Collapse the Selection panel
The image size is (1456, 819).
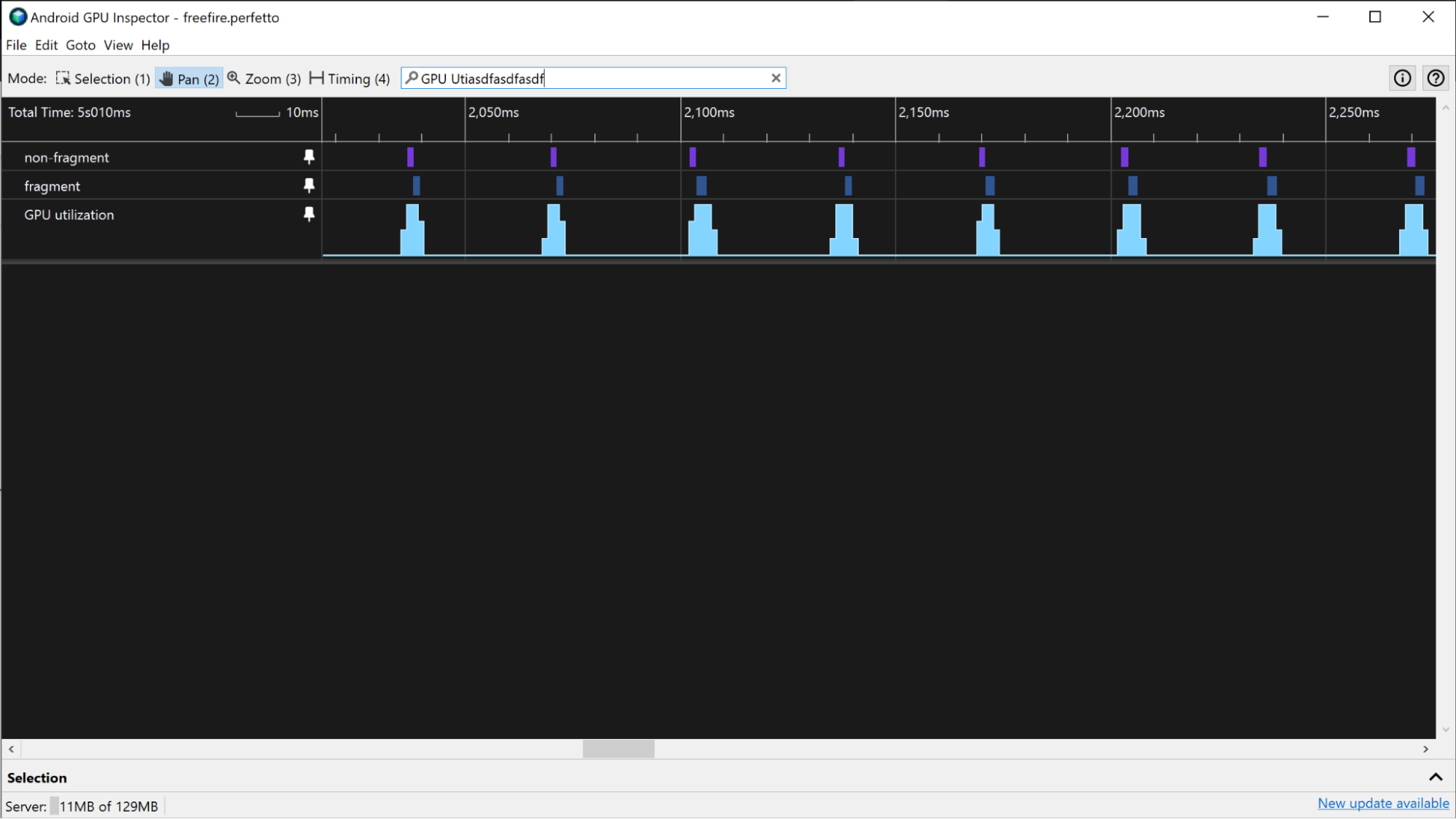pyautogui.click(x=1434, y=777)
